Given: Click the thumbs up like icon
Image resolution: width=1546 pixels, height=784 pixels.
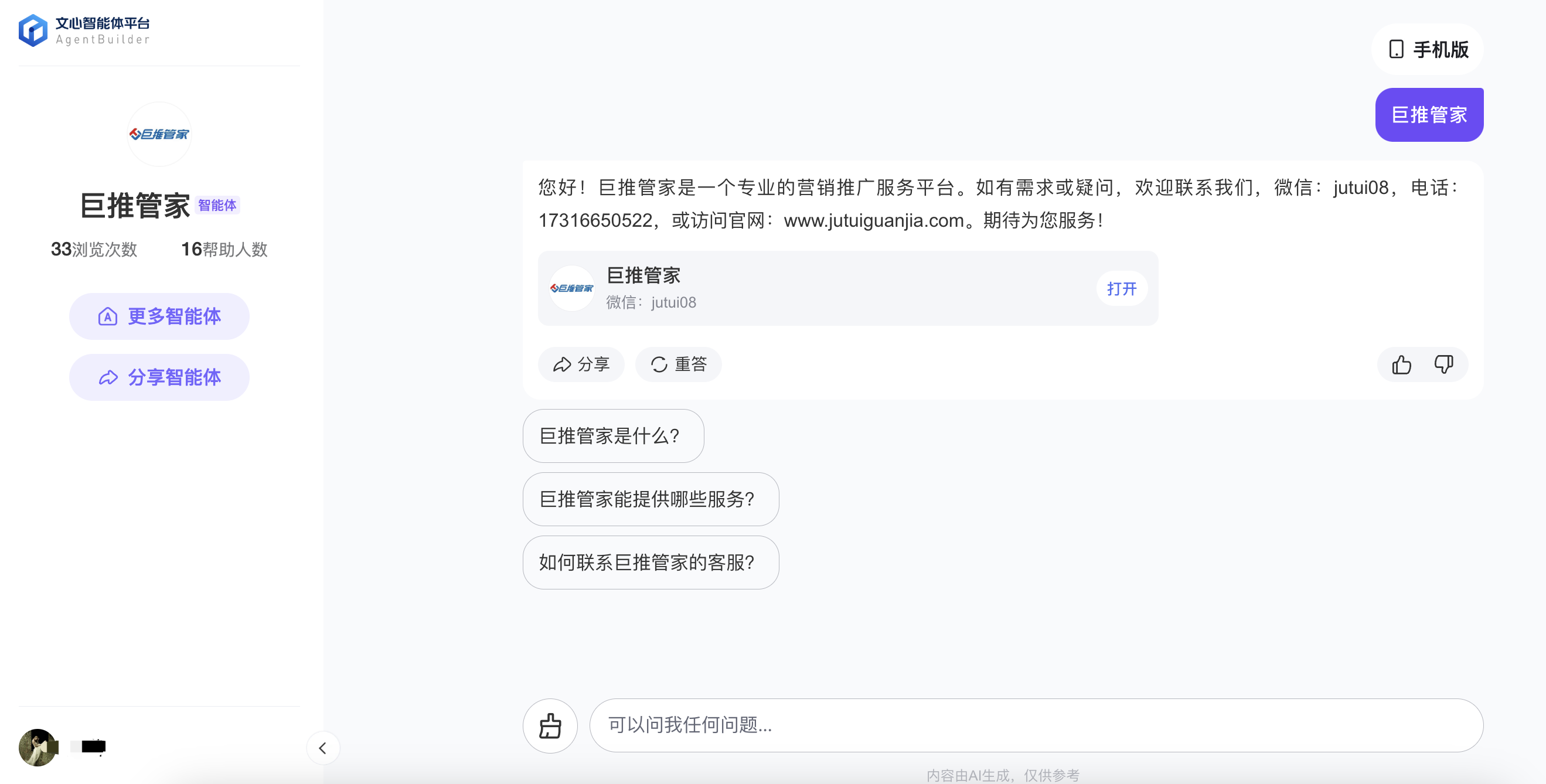Looking at the screenshot, I should (x=1401, y=364).
